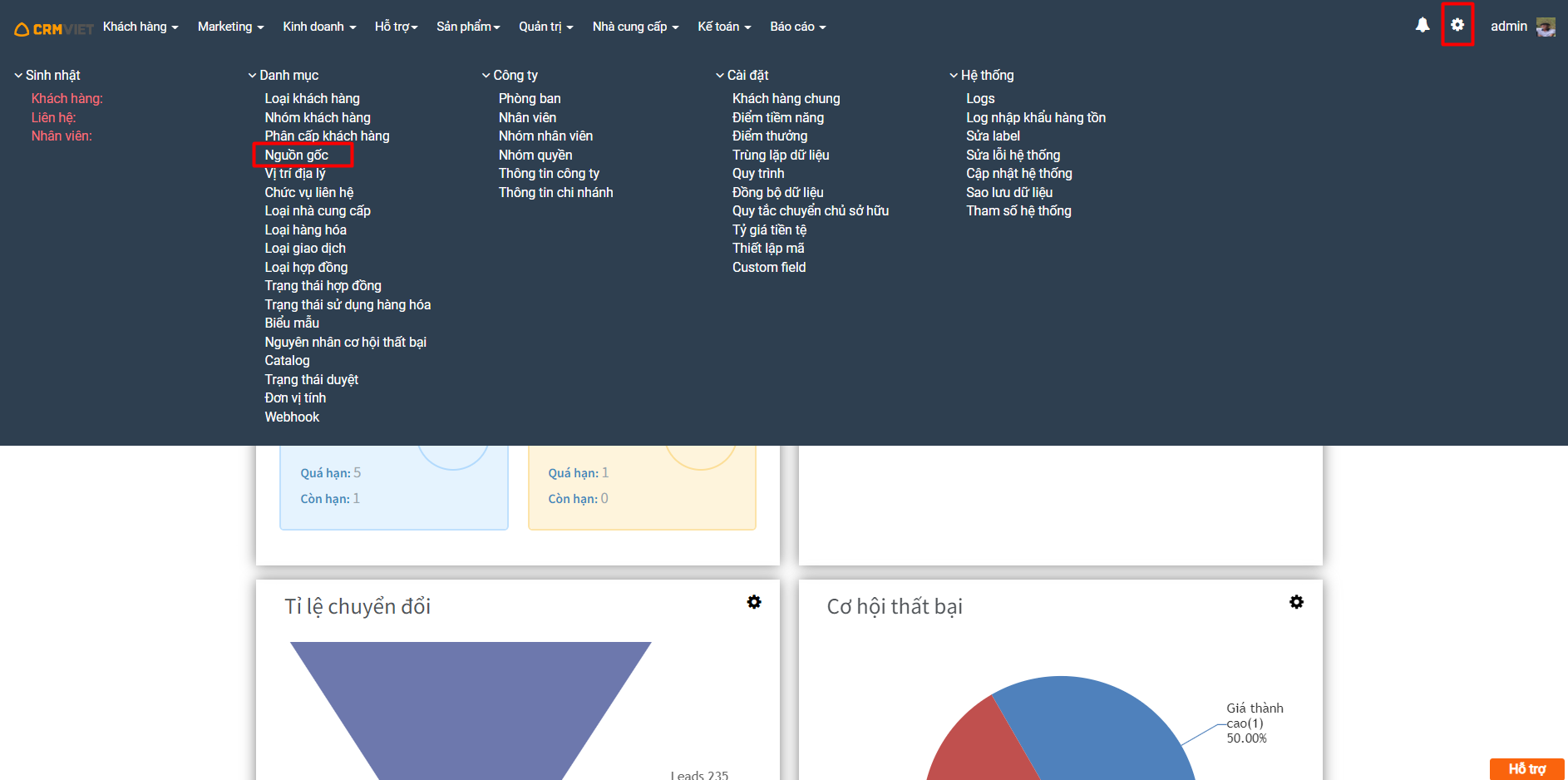Click the CRMVIET logo

[54, 29]
